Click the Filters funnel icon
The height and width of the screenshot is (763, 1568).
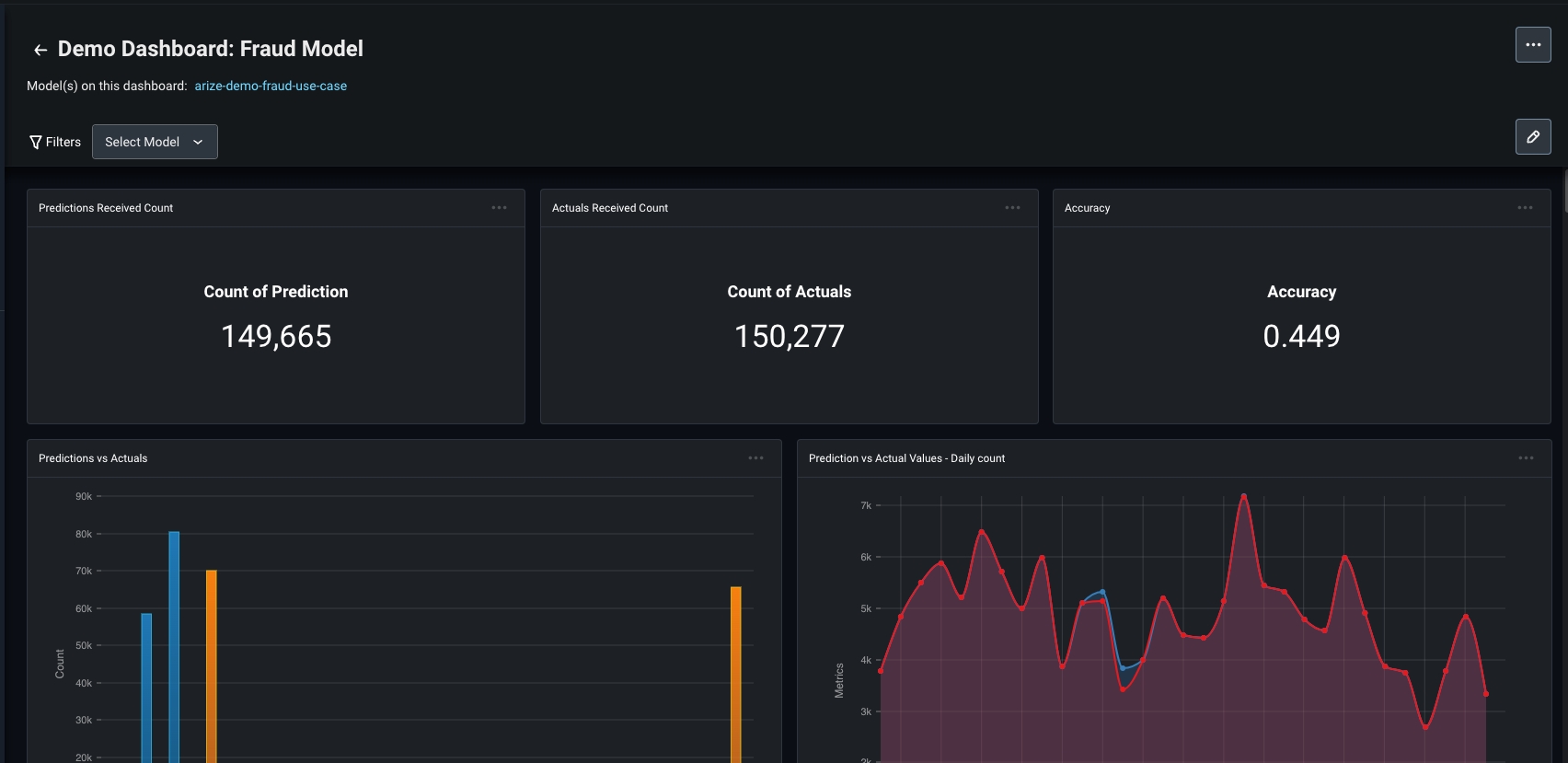point(36,142)
